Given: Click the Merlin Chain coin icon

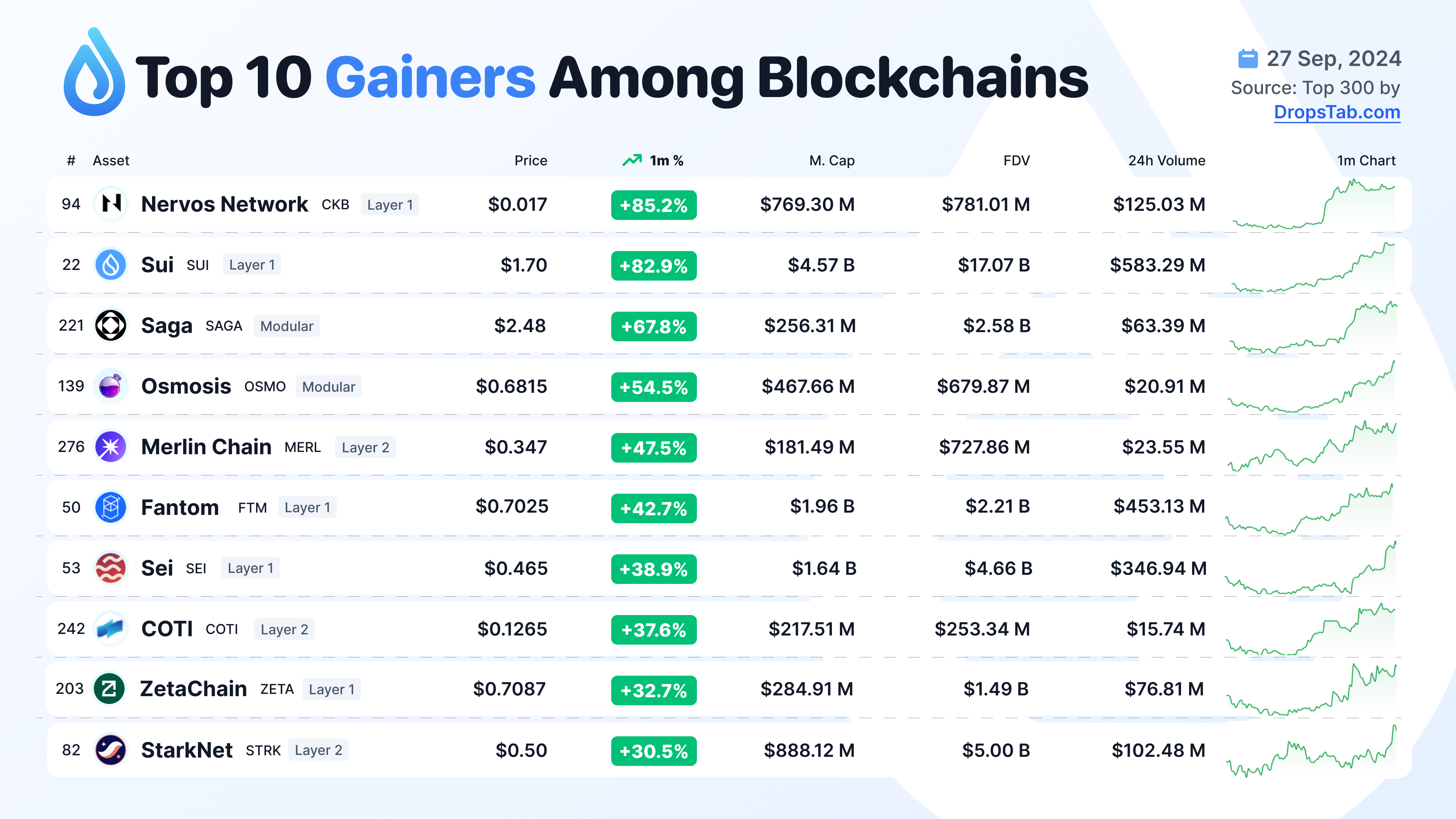Looking at the screenshot, I should (x=111, y=447).
